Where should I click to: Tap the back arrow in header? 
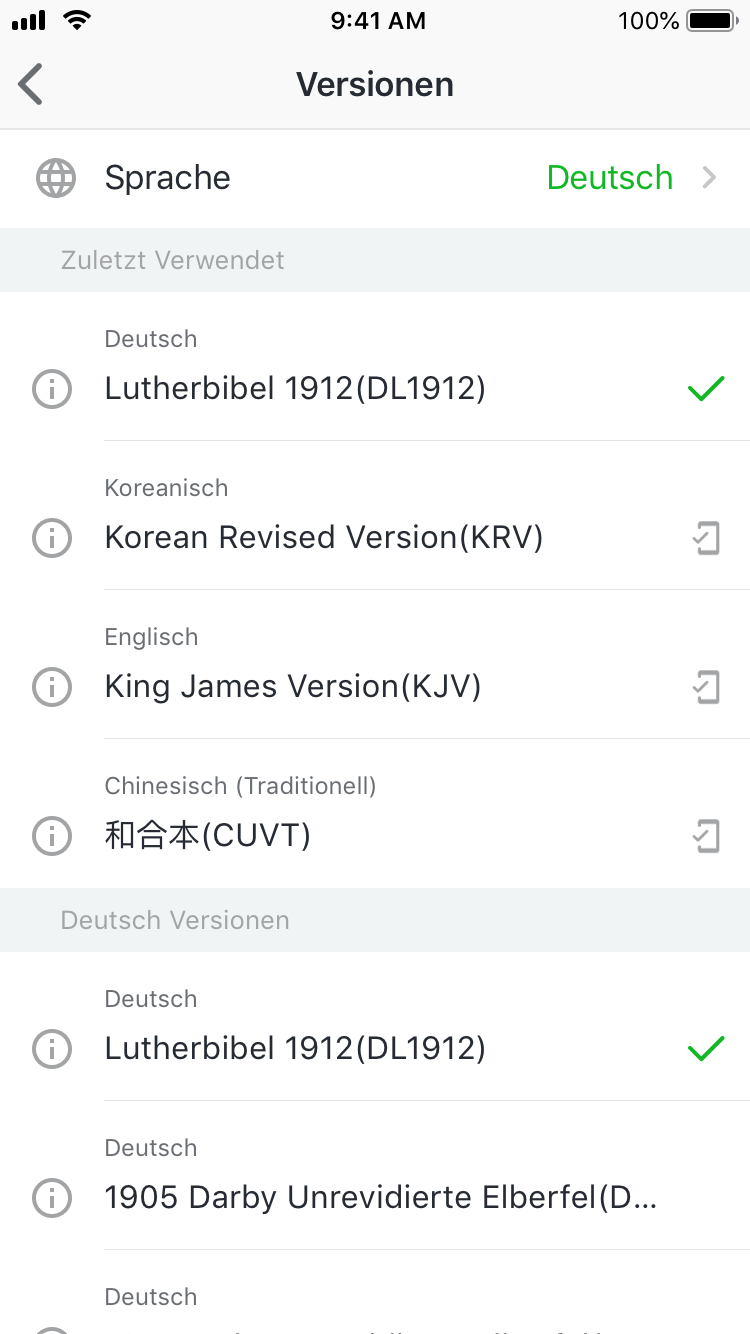tap(31, 84)
